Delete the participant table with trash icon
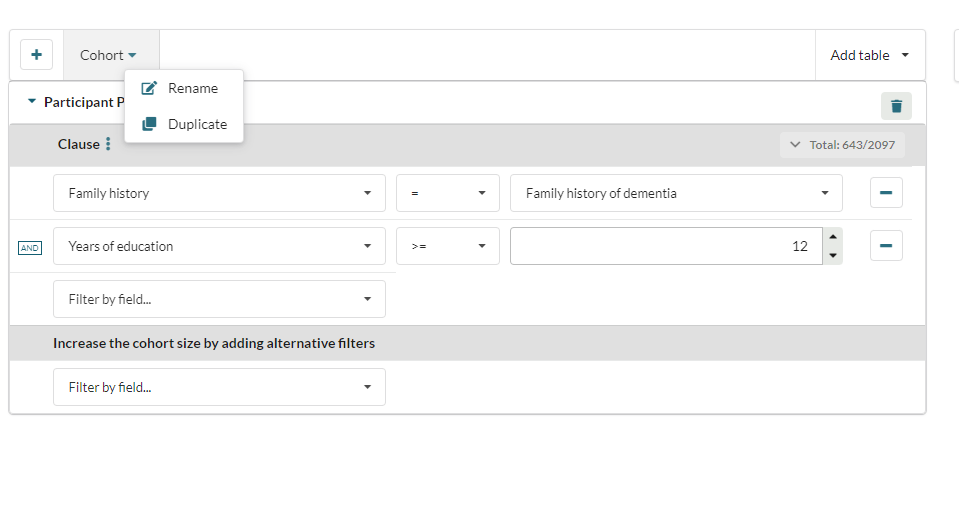Viewport: 959px width, 514px height. point(896,106)
